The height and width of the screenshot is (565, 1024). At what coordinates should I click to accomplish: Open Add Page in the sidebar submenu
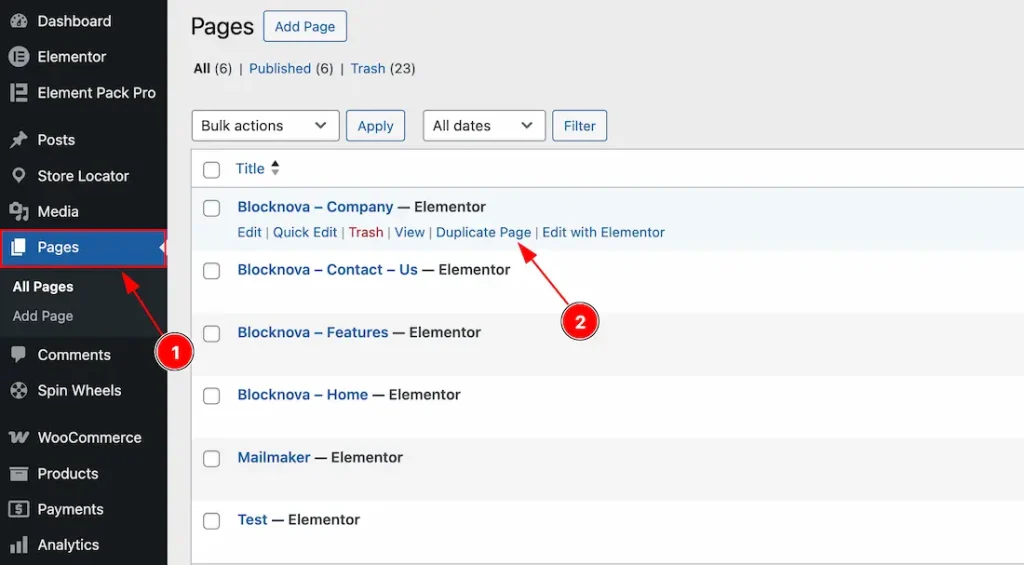pyautogui.click(x=43, y=316)
